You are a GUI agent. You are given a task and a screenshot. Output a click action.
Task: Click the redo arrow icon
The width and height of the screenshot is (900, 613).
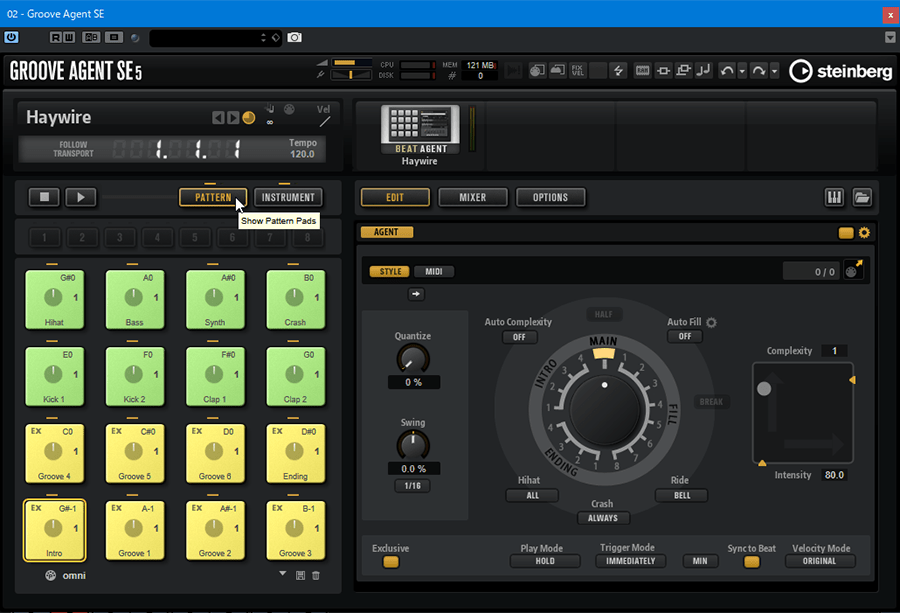759,71
